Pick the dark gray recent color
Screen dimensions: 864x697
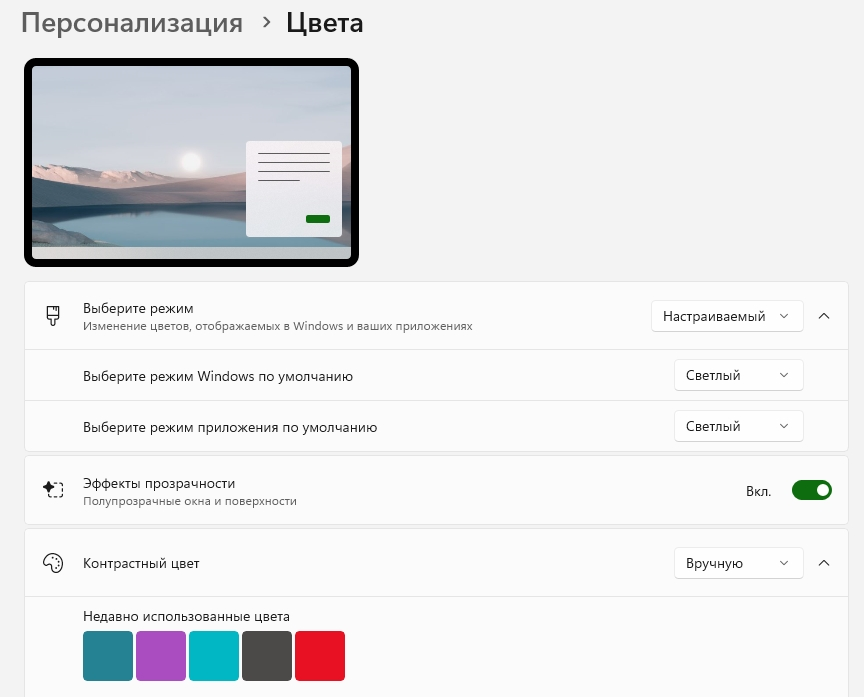pos(267,656)
